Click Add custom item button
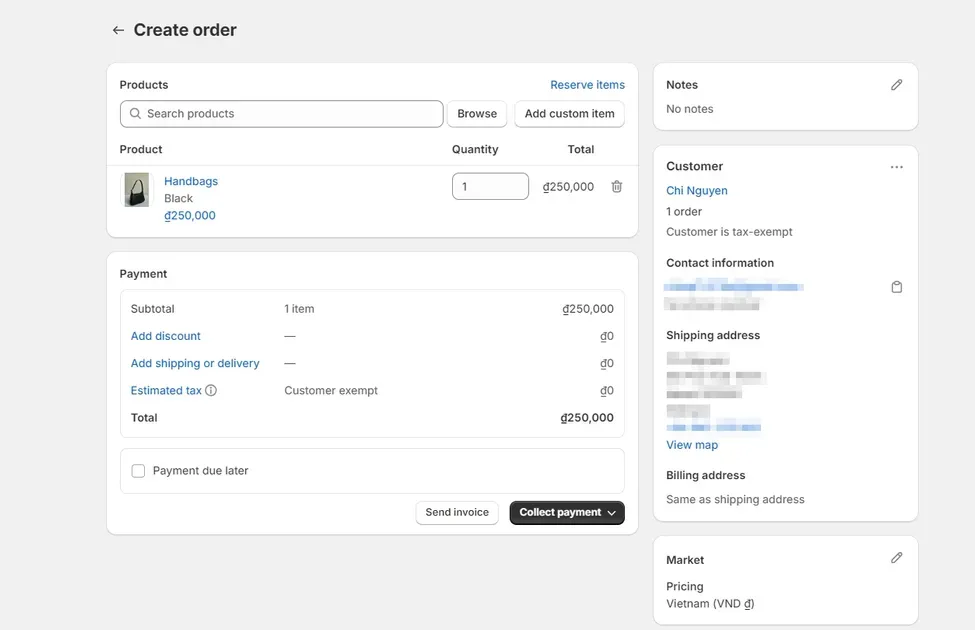The height and width of the screenshot is (630, 975). tap(569, 114)
